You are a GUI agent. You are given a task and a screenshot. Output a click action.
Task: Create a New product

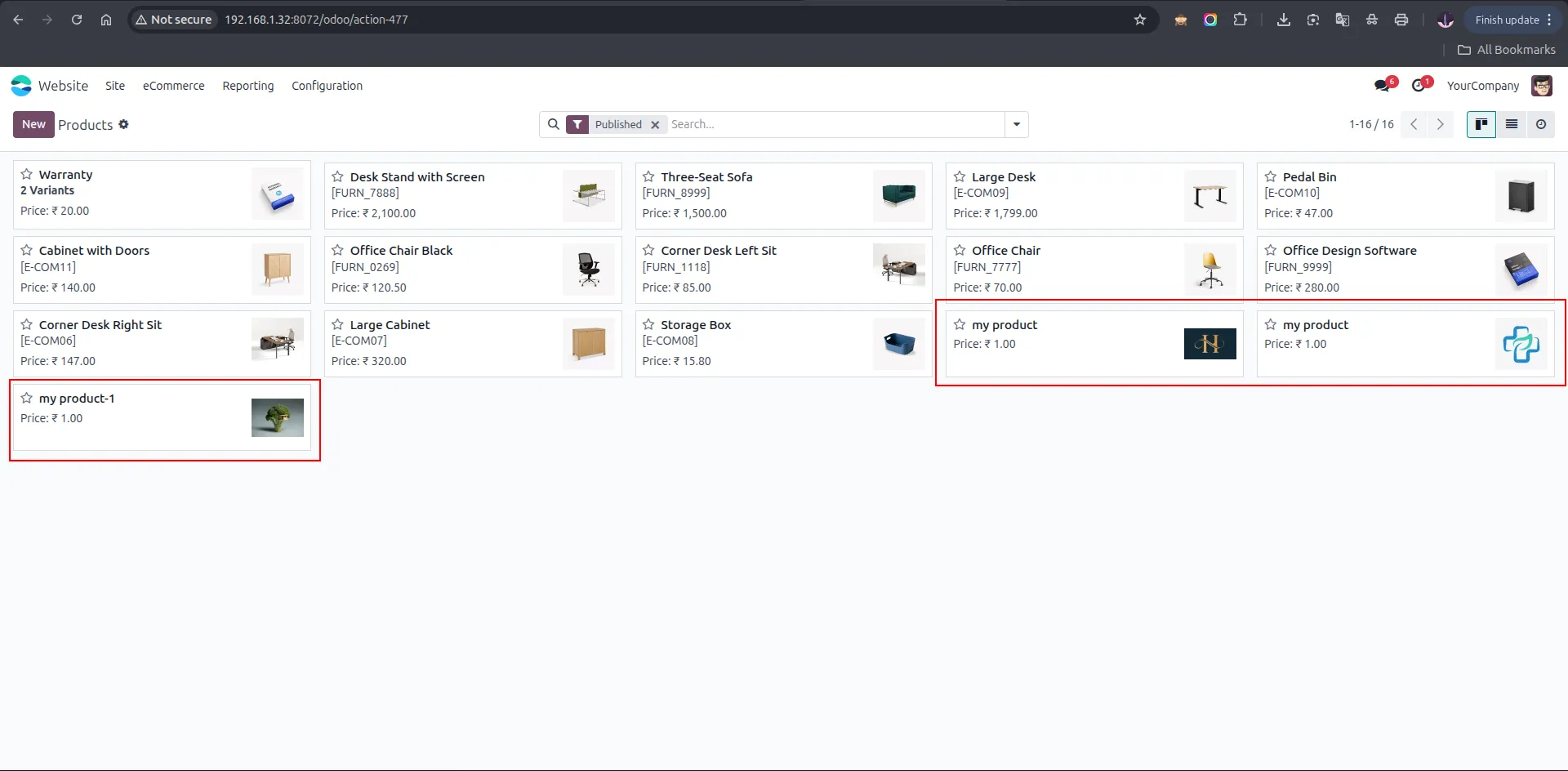click(x=33, y=124)
